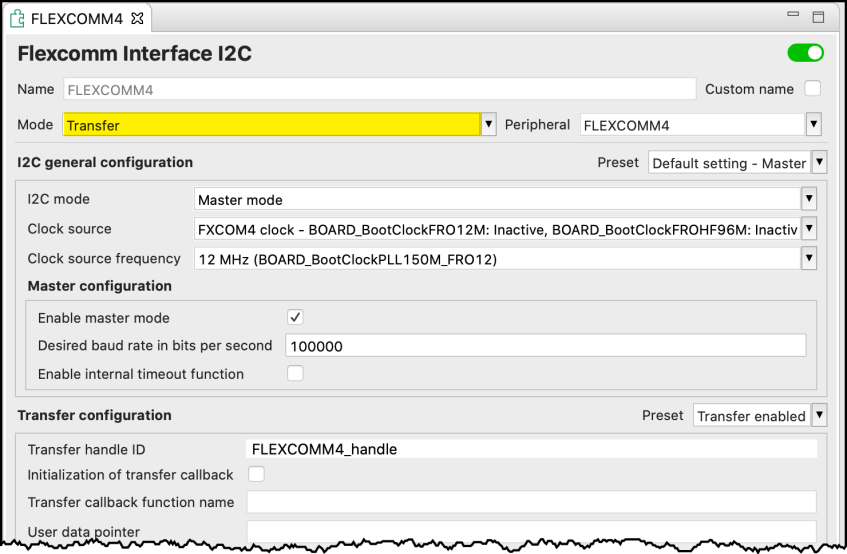Screen dimensions: 847x554
Task: Click the FLEXCOMM4 peripheral tab icon
Action: (17, 18)
